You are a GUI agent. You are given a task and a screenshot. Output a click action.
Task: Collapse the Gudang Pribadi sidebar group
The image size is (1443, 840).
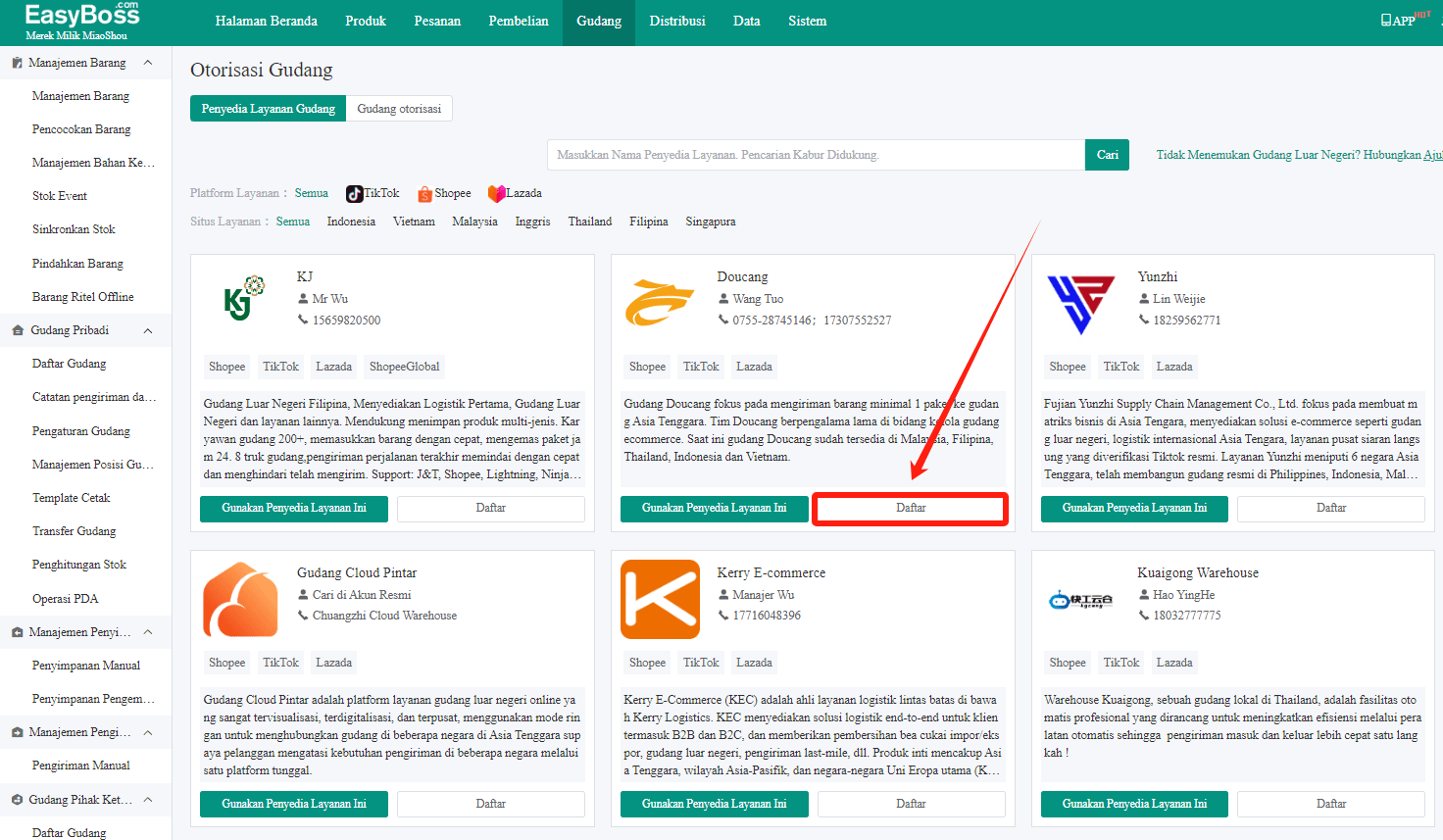click(x=148, y=330)
